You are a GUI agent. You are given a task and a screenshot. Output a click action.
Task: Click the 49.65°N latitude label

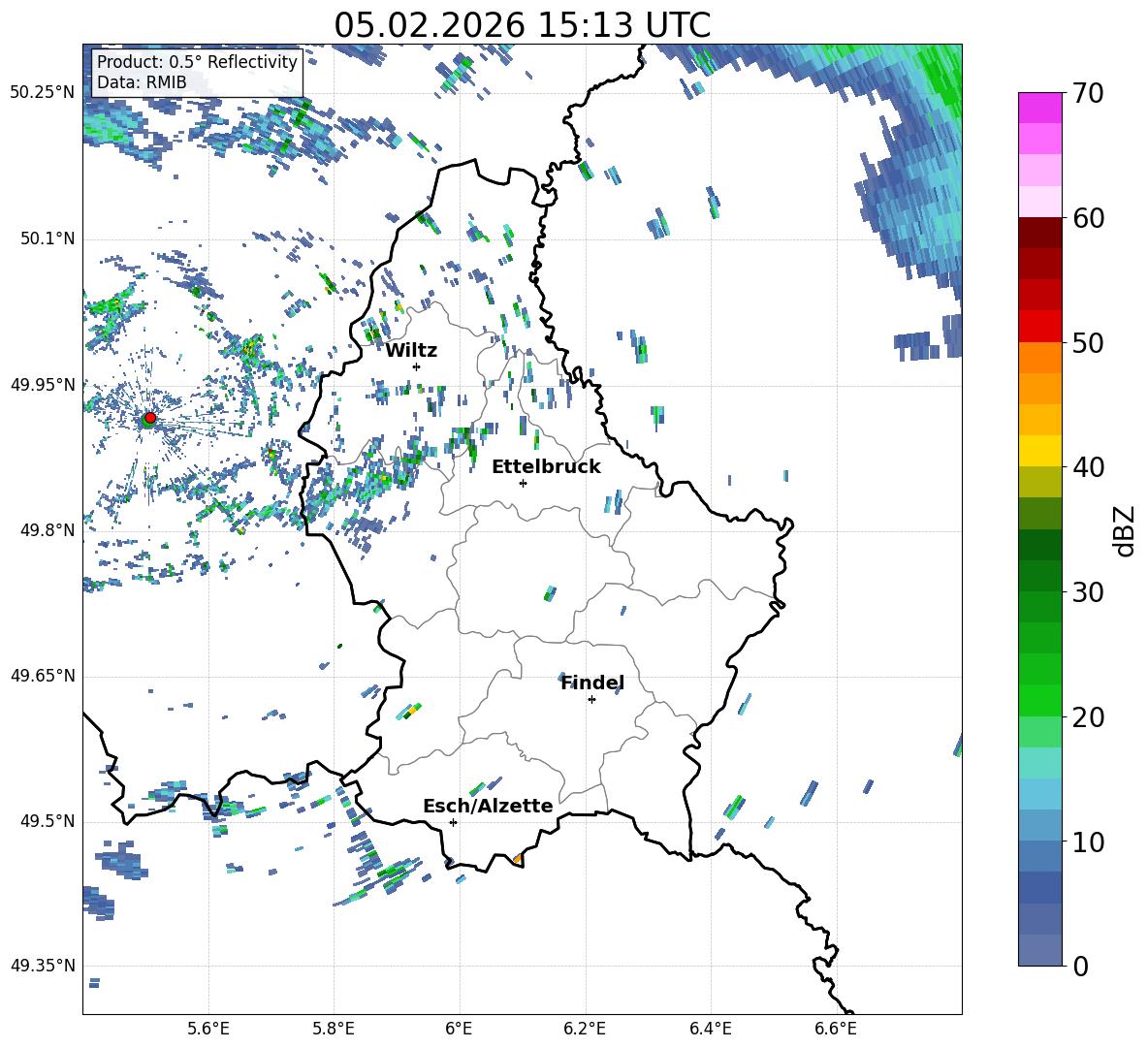[42, 675]
